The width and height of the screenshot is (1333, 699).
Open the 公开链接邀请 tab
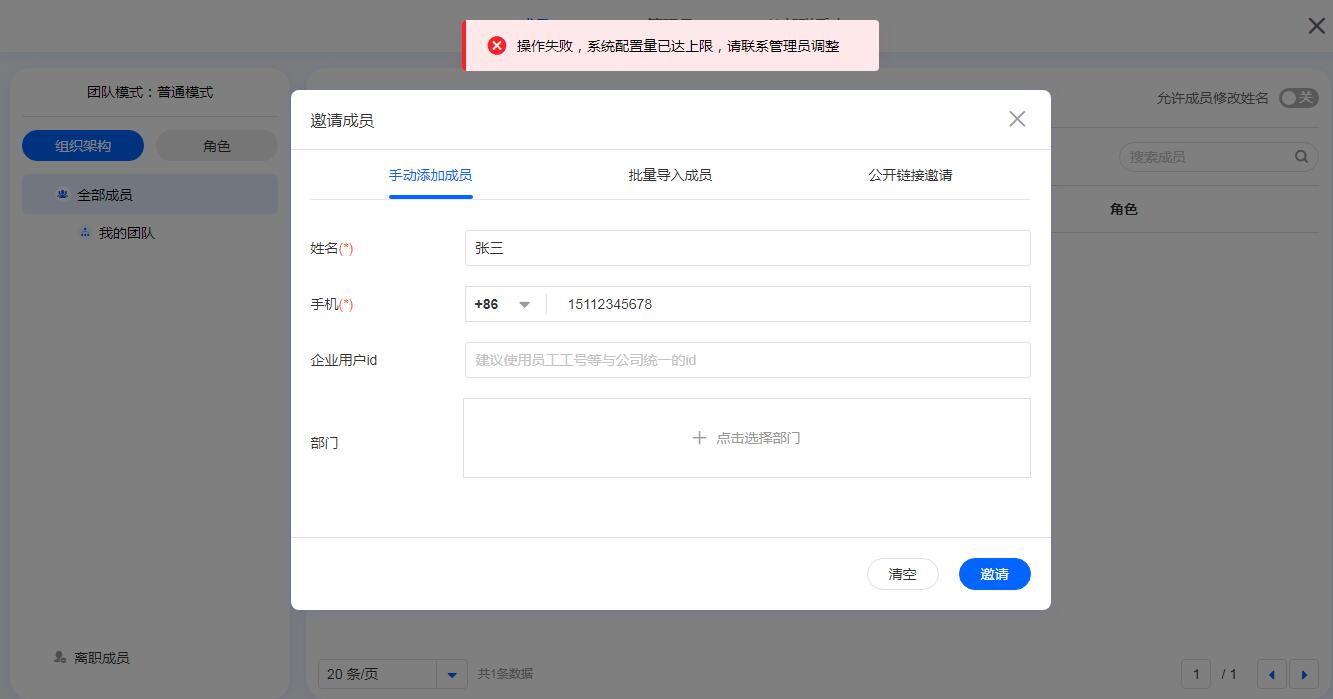910,174
